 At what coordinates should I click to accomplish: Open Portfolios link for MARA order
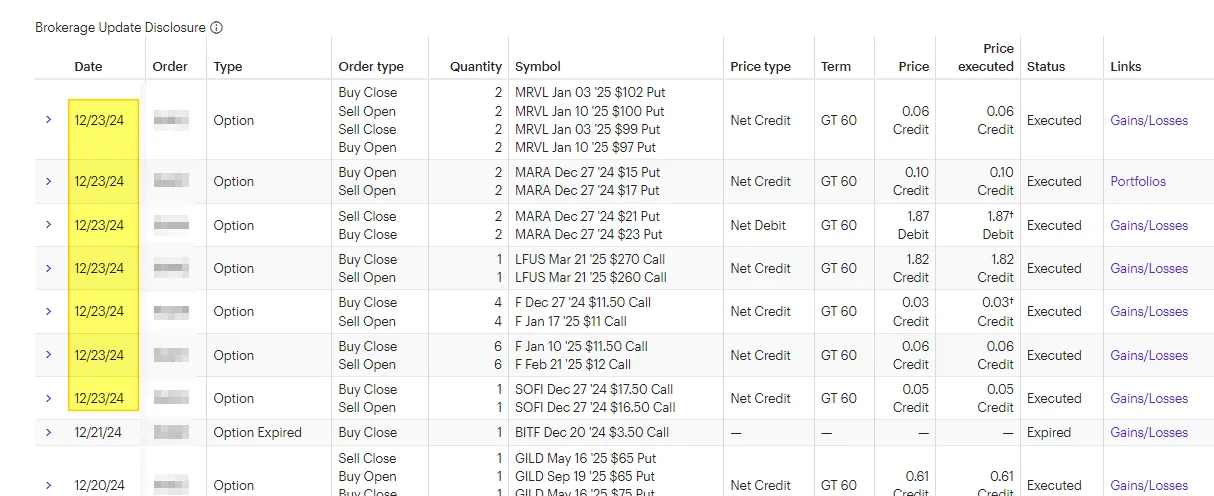(x=1138, y=181)
